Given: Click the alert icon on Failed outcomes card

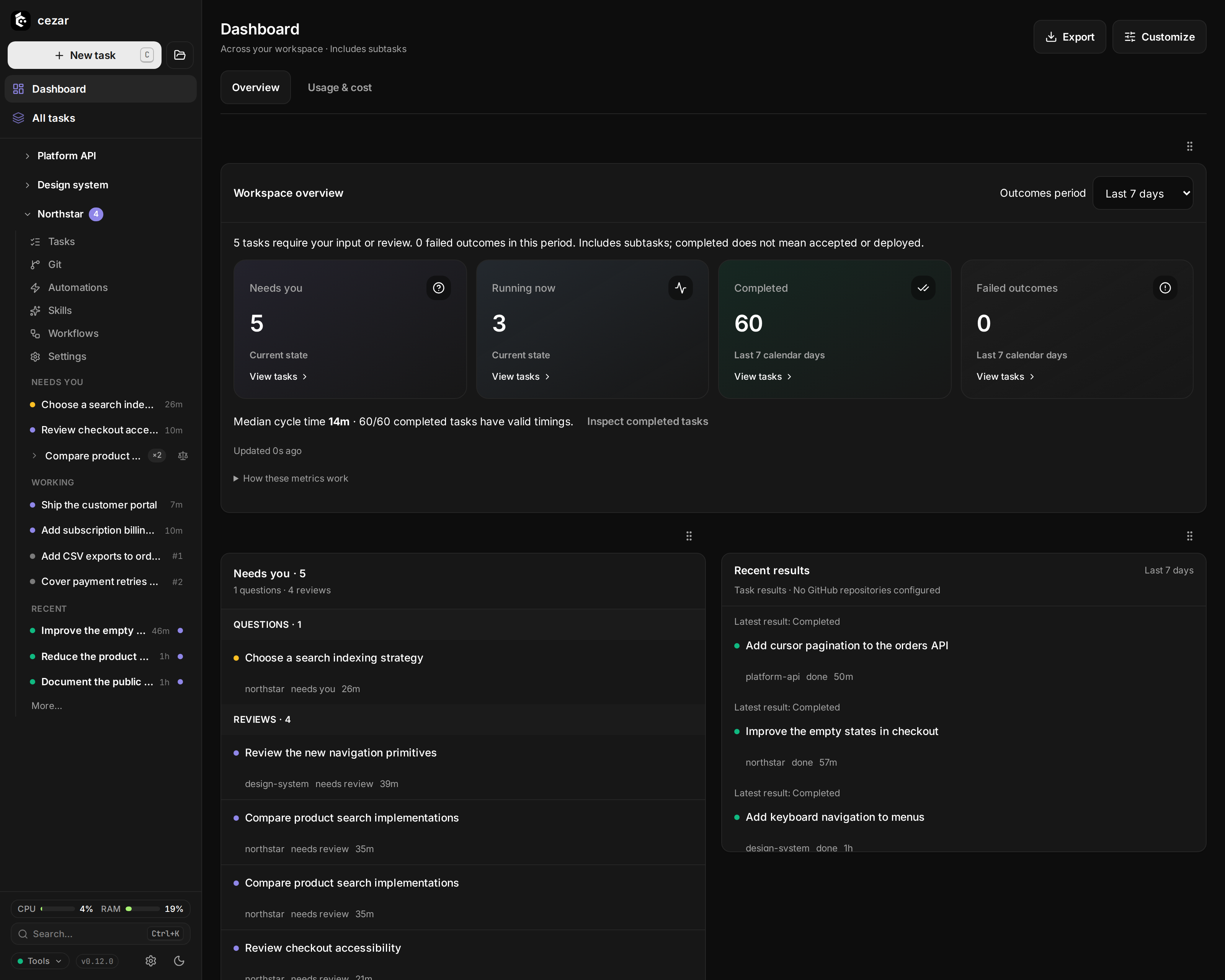Looking at the screenshot, I should point(1165,288).
